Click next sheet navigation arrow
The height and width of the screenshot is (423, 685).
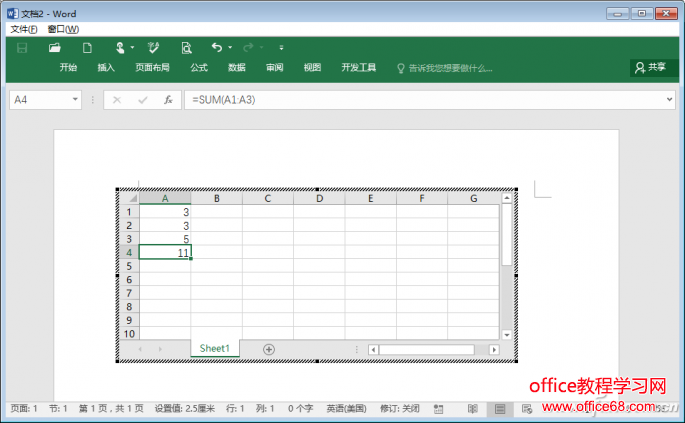pos(160,349)
